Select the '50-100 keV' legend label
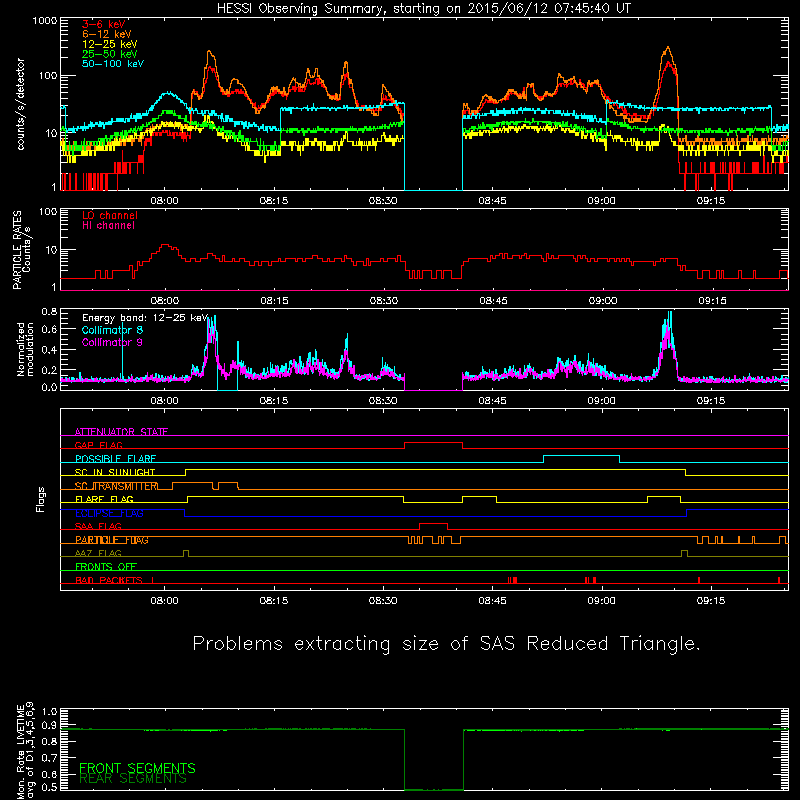The height and width of the screenshot is (800, 800). pos(113,63)
